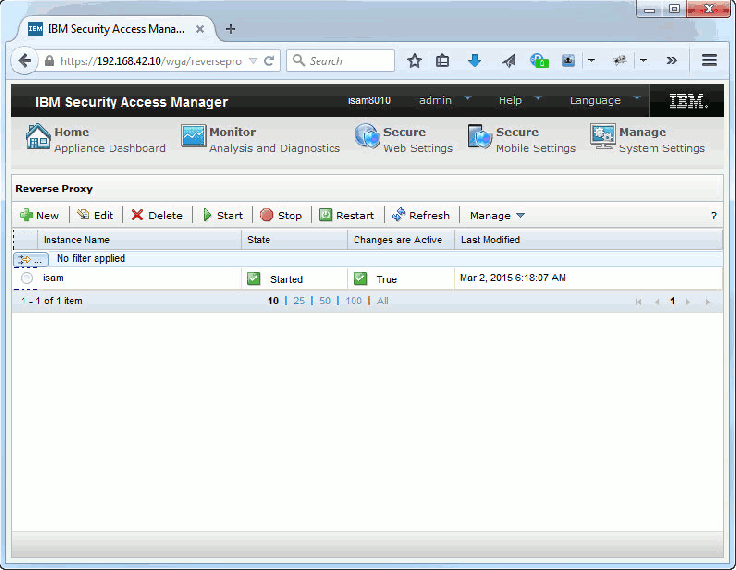Image resolution: width=736 pixels, height=570 pixels.
Task: Sort by Instance Name column header
Action: click(x=77, y=240)
